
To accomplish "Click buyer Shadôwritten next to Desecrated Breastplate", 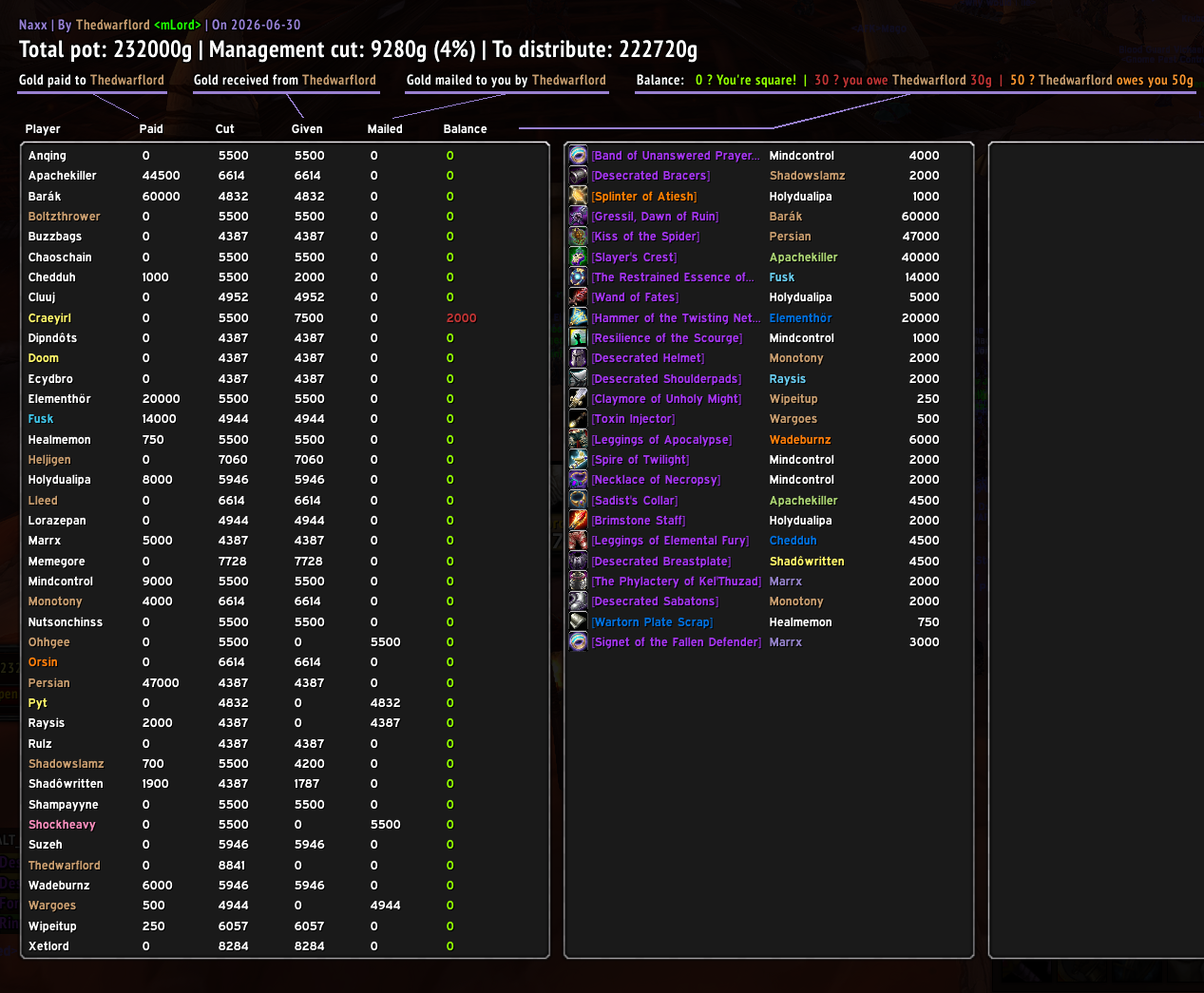I will click(x=807, y=562).
